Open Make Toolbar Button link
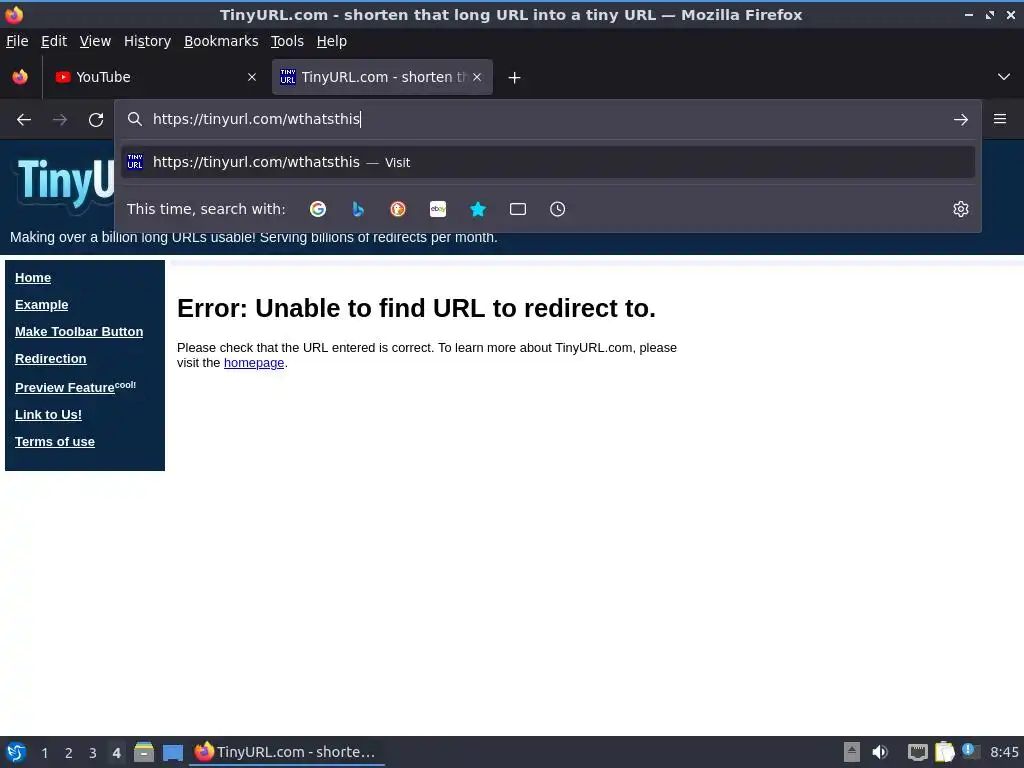Screen dimensions: 1024x768 tap(79, 332)
